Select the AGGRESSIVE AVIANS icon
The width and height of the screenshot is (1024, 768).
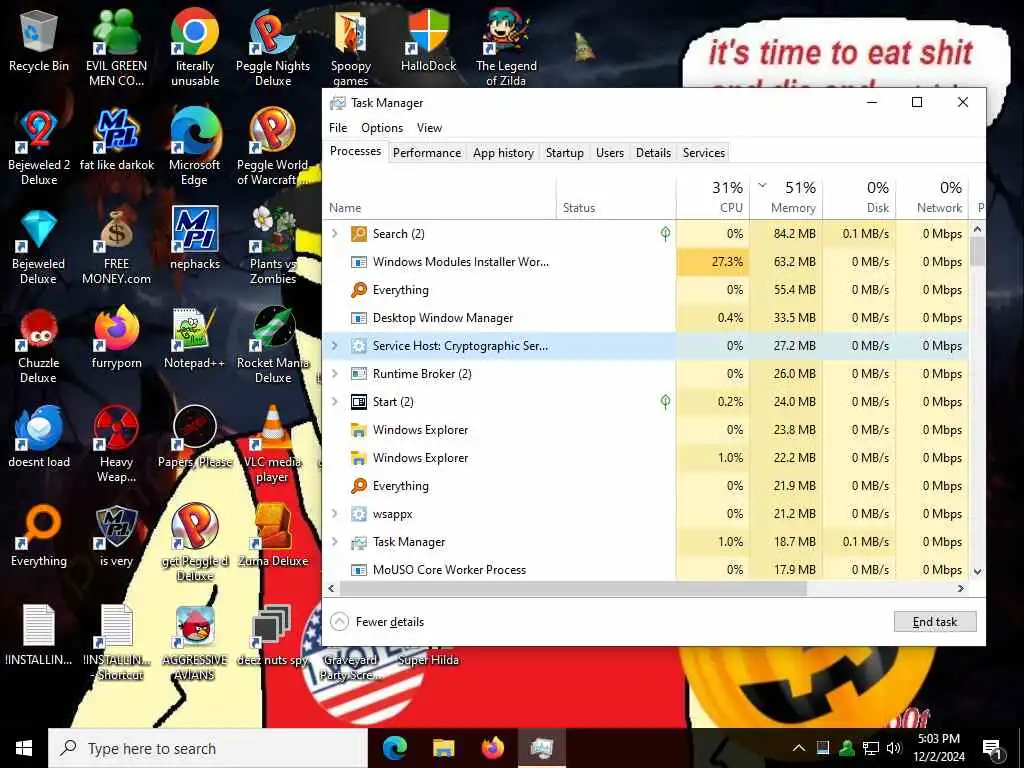pyautogui.click(x=195, y=645)
